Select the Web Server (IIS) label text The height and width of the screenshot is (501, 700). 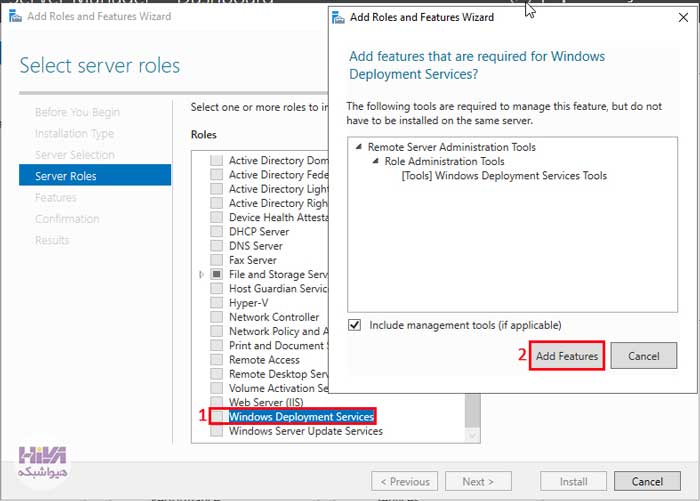(266, 402)
